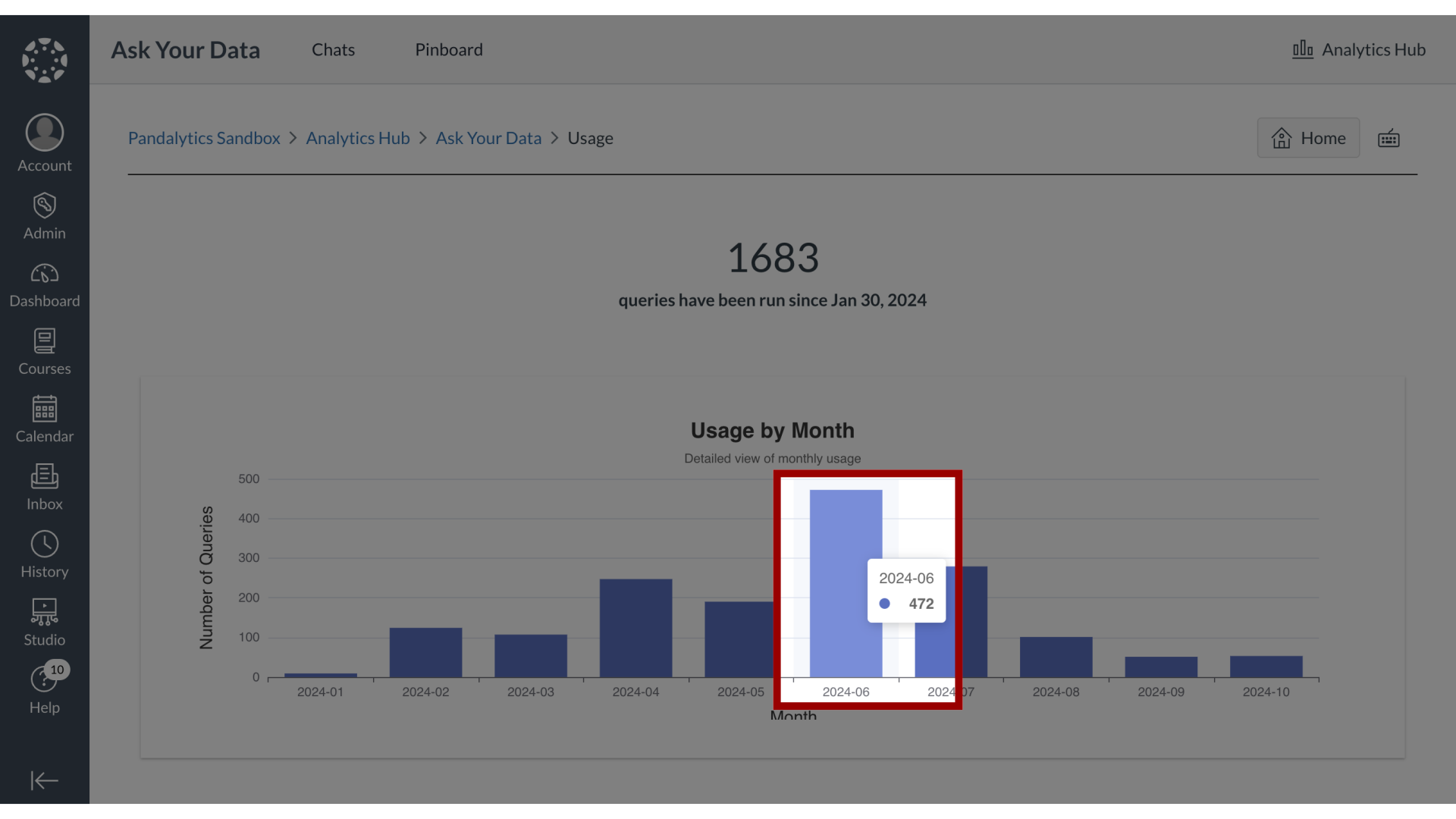Viewport: 1456px width, 819px height.
Task: Switch to Chats tab
Action: coord(333,48)
